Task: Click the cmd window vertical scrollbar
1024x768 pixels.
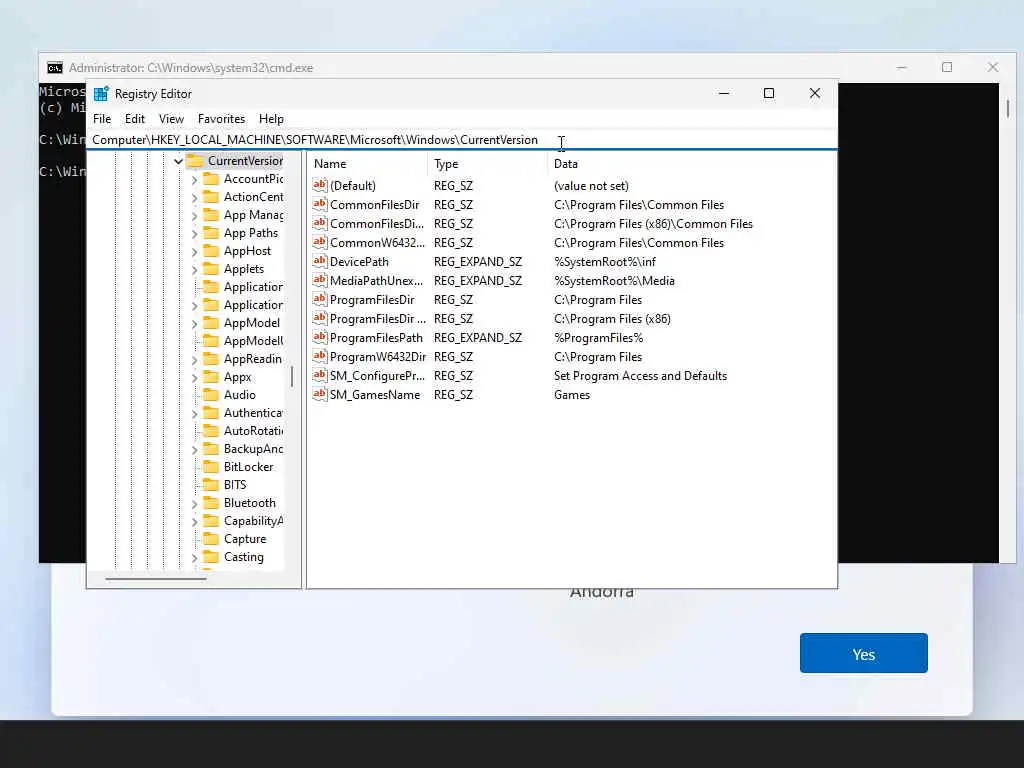Action: 1008,108
